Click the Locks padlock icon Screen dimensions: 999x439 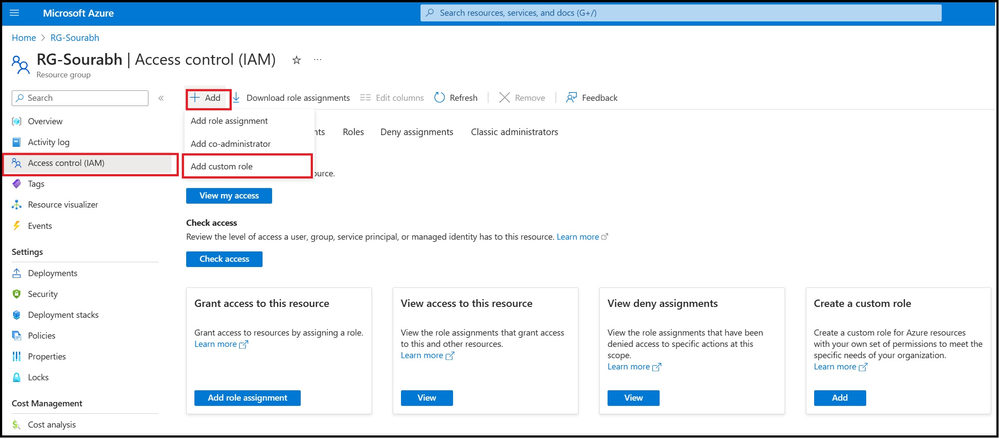(17, 377)
